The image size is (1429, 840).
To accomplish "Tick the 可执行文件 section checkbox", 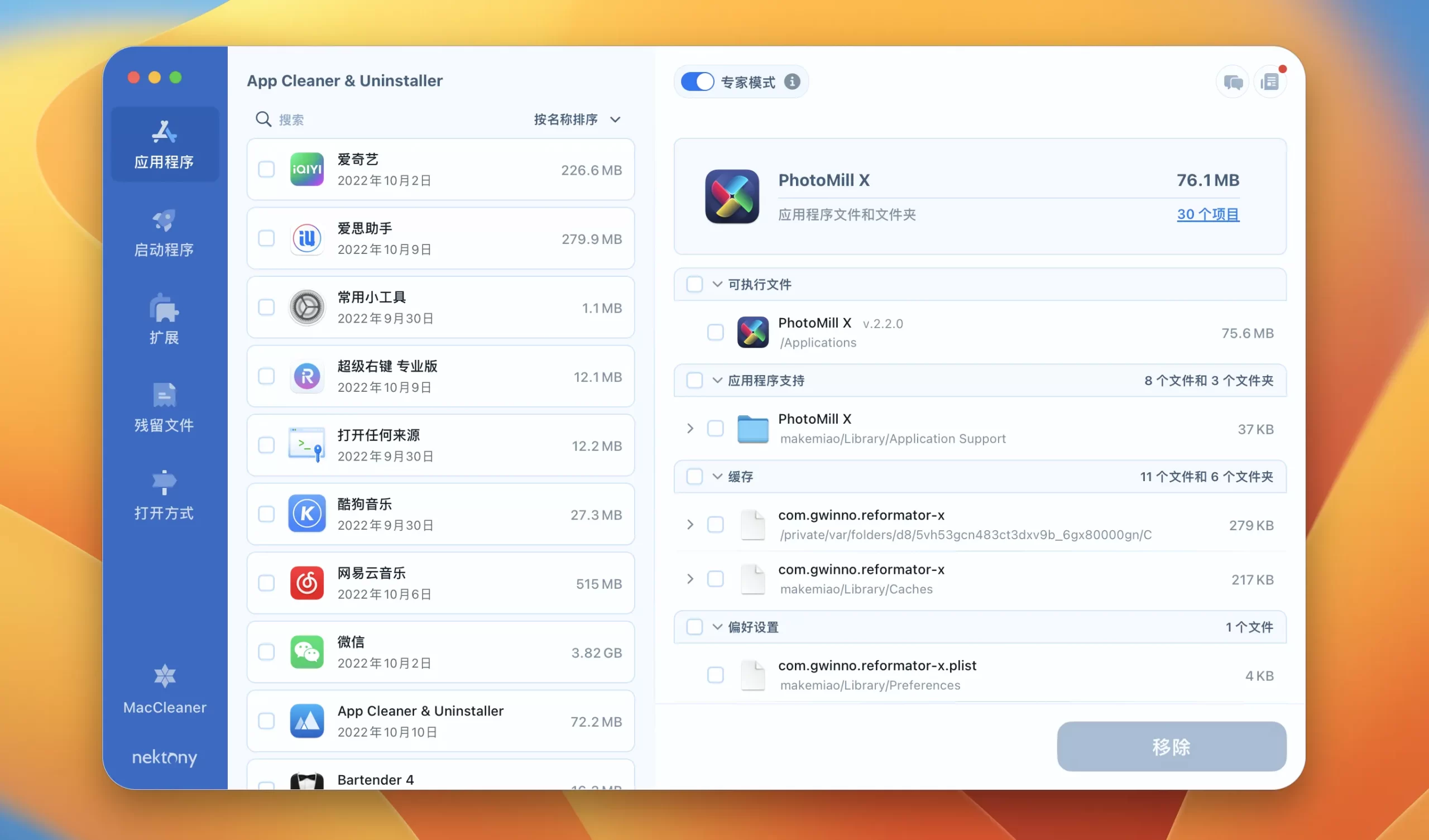I will pos(694,284).
